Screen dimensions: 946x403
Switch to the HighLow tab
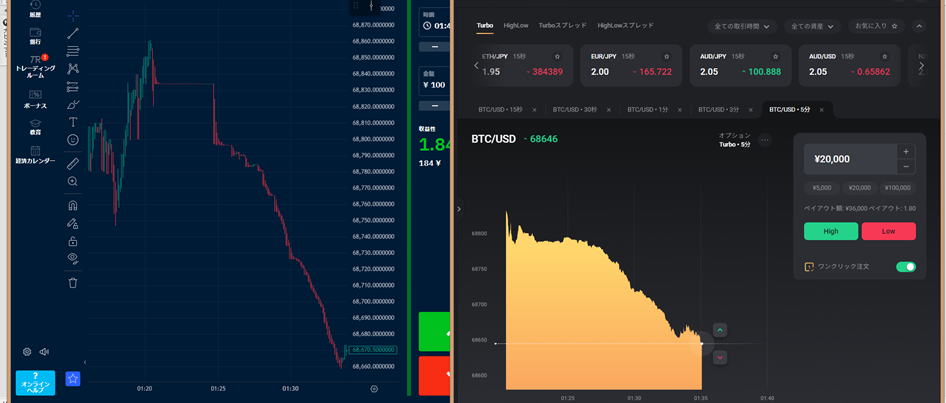(516, 25)
